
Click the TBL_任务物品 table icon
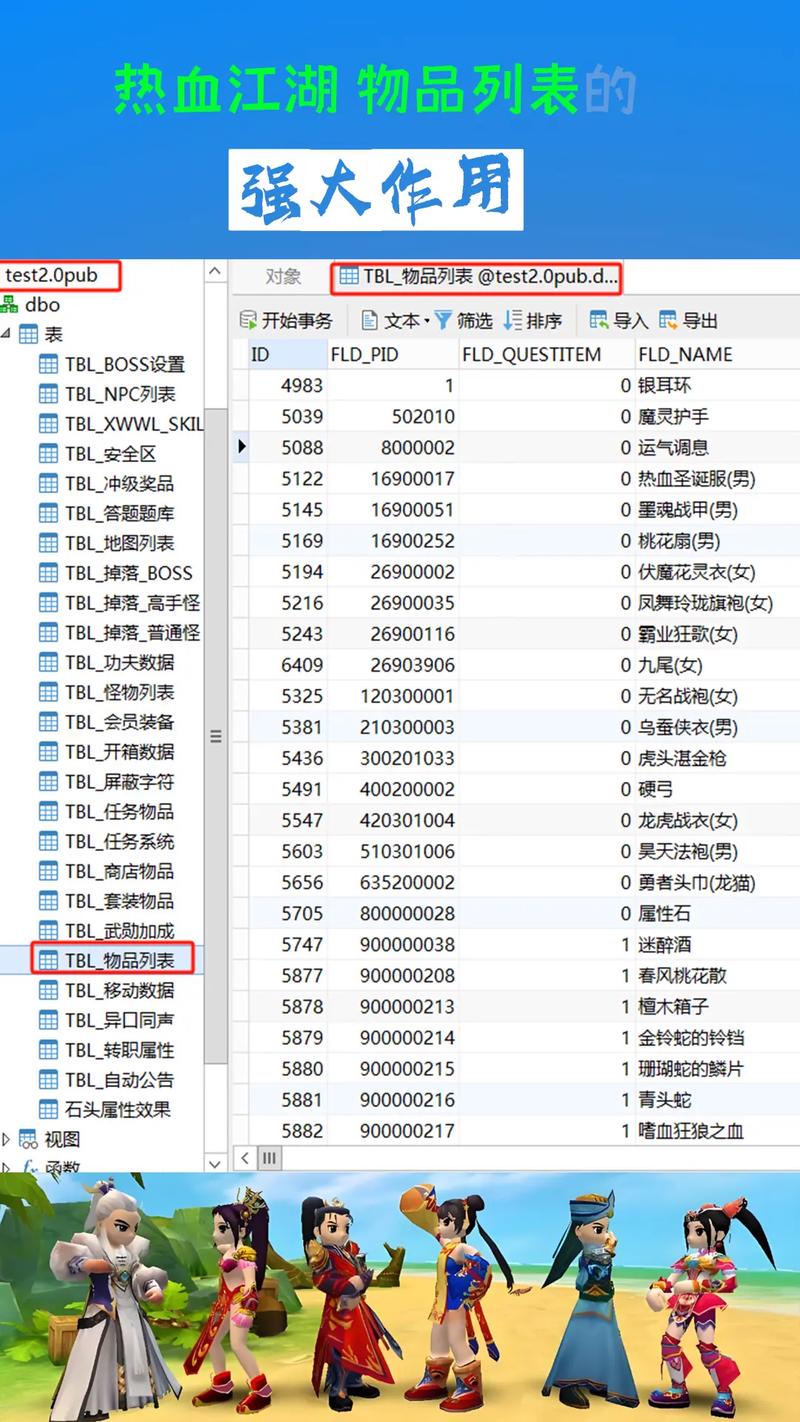[48, 811]
